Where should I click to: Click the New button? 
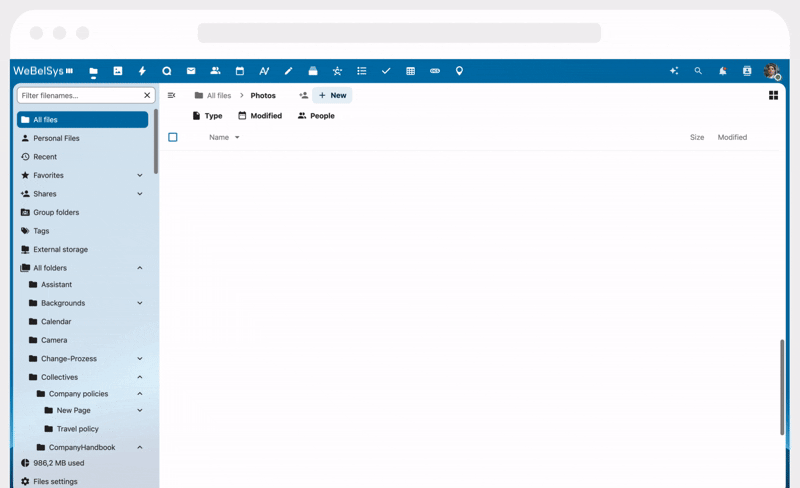pos(332,95)
